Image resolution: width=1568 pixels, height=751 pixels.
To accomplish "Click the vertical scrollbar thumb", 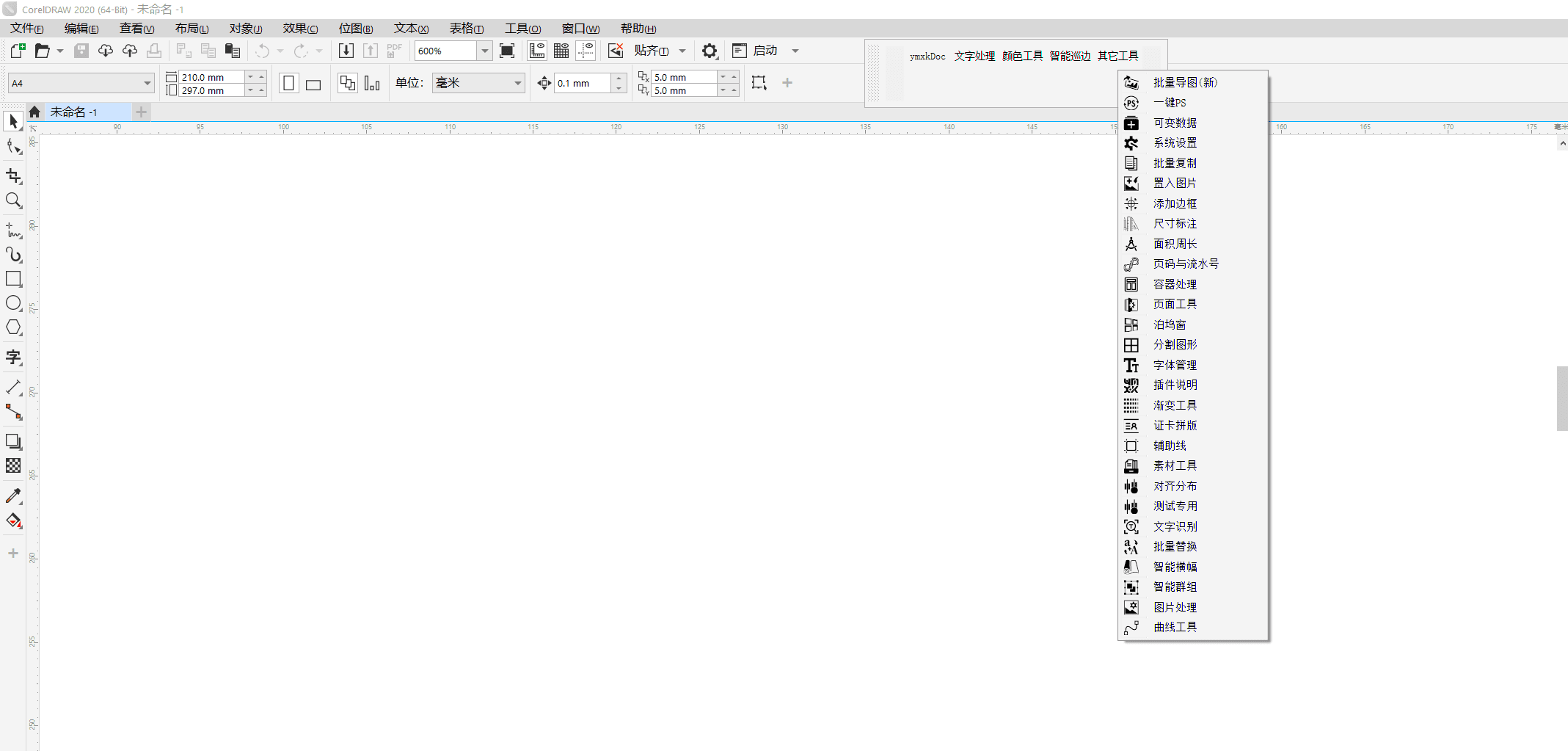I will coord(1562,398).
